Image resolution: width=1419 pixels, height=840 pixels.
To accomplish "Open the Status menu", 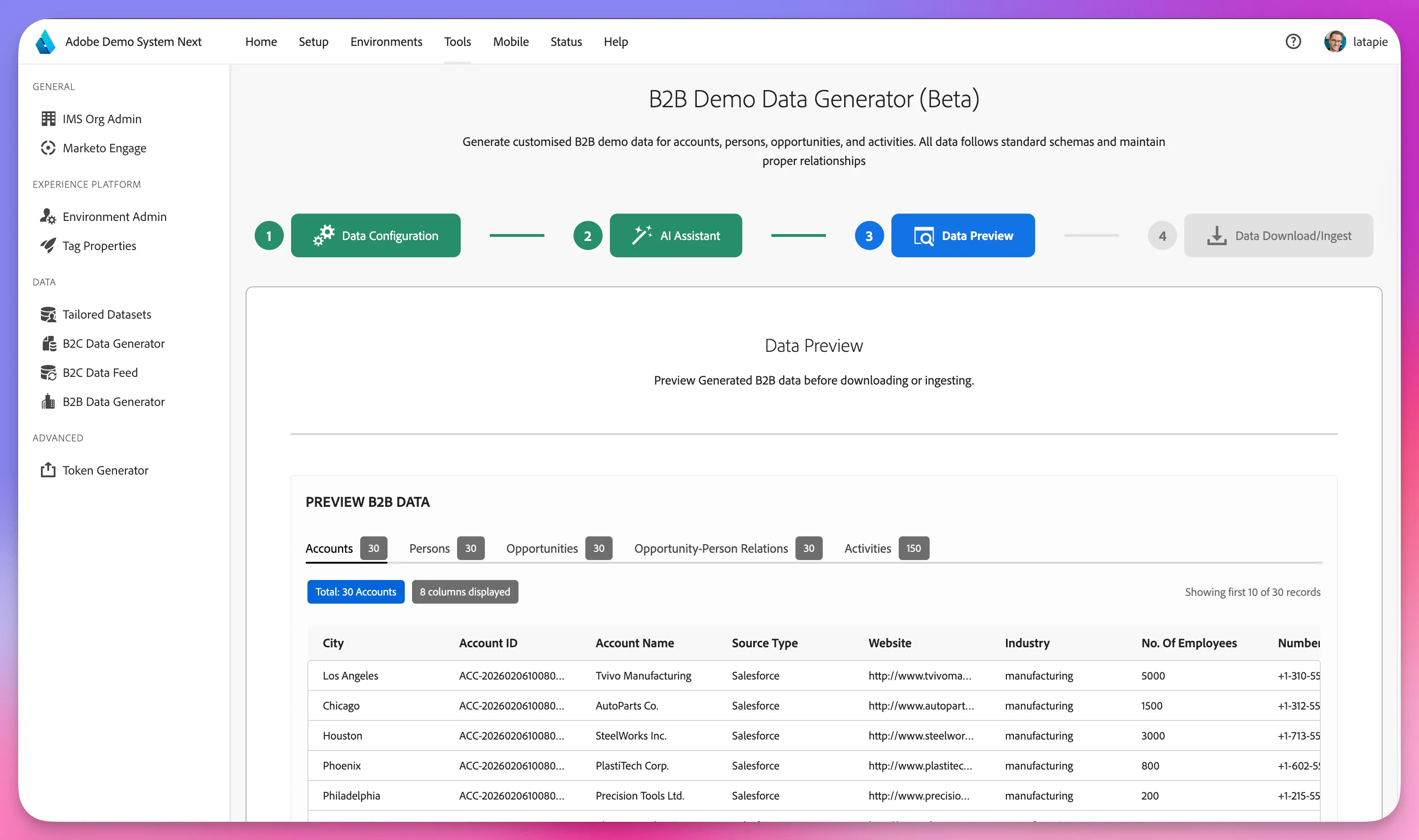I will tap(566, 41).
